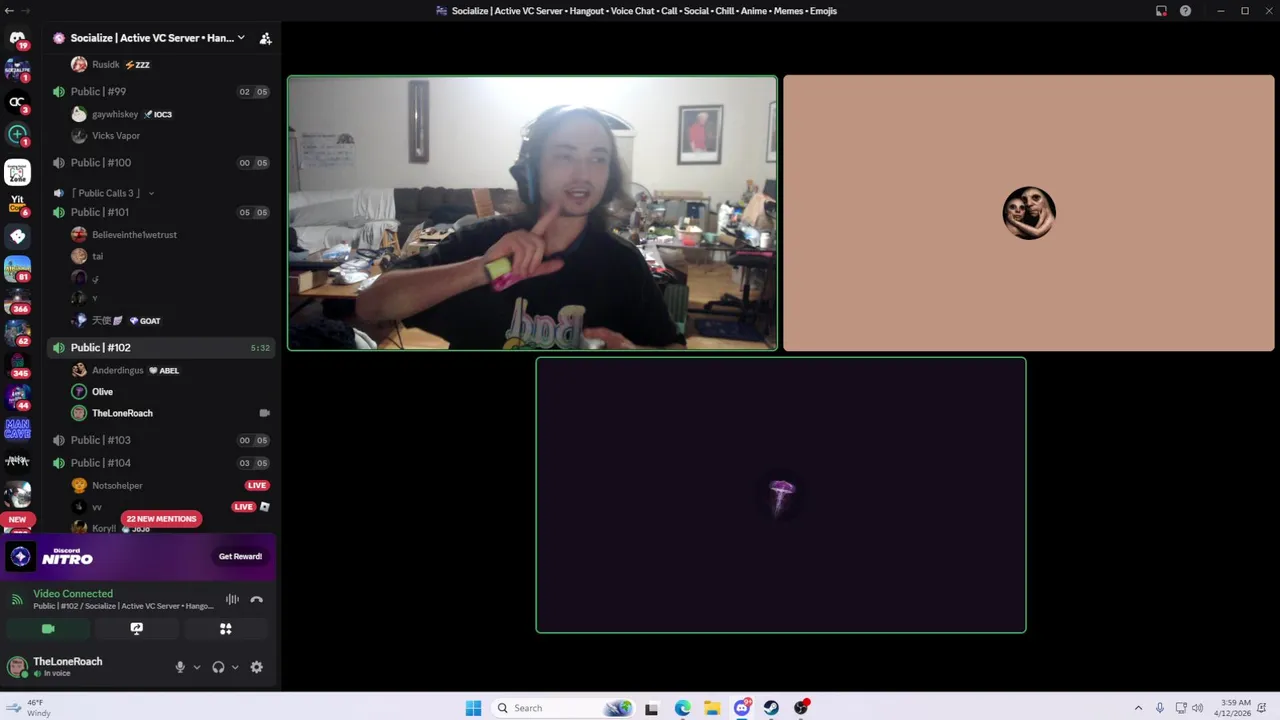Open User Settings gear icon
The width and height of the screenshot is (1280, 720).
click(x=256, y=667)
